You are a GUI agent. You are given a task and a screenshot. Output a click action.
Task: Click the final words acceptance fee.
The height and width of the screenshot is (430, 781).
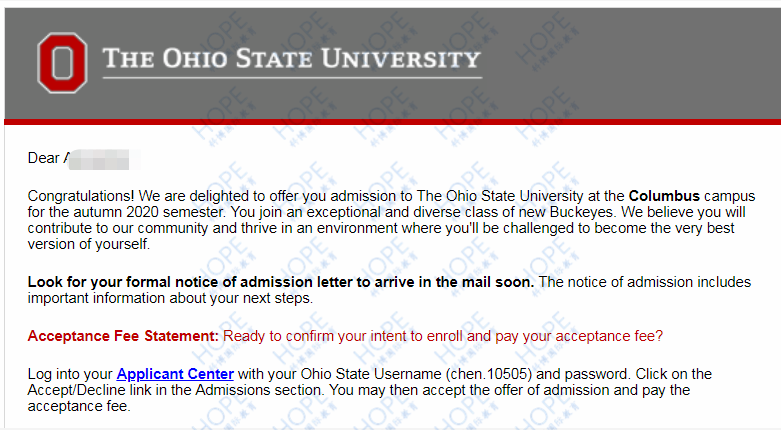pos(79,406)
